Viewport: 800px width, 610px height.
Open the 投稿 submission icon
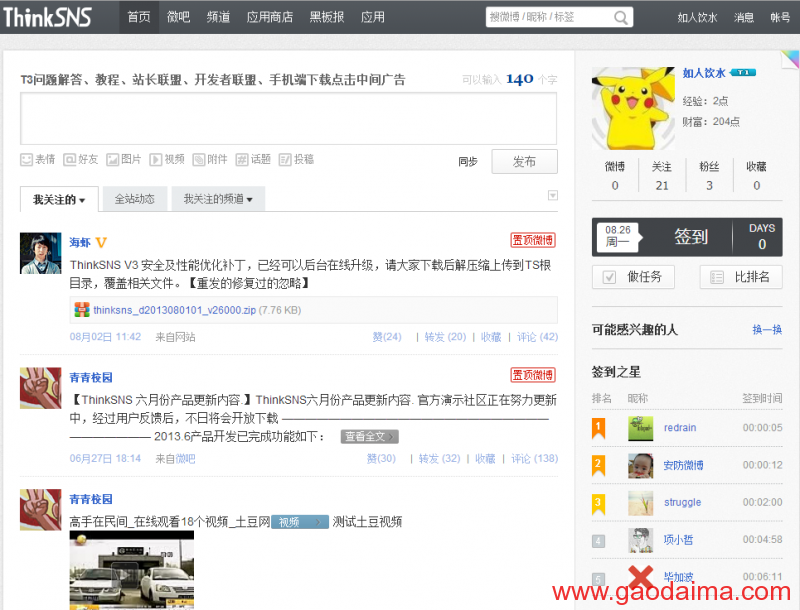285,160
